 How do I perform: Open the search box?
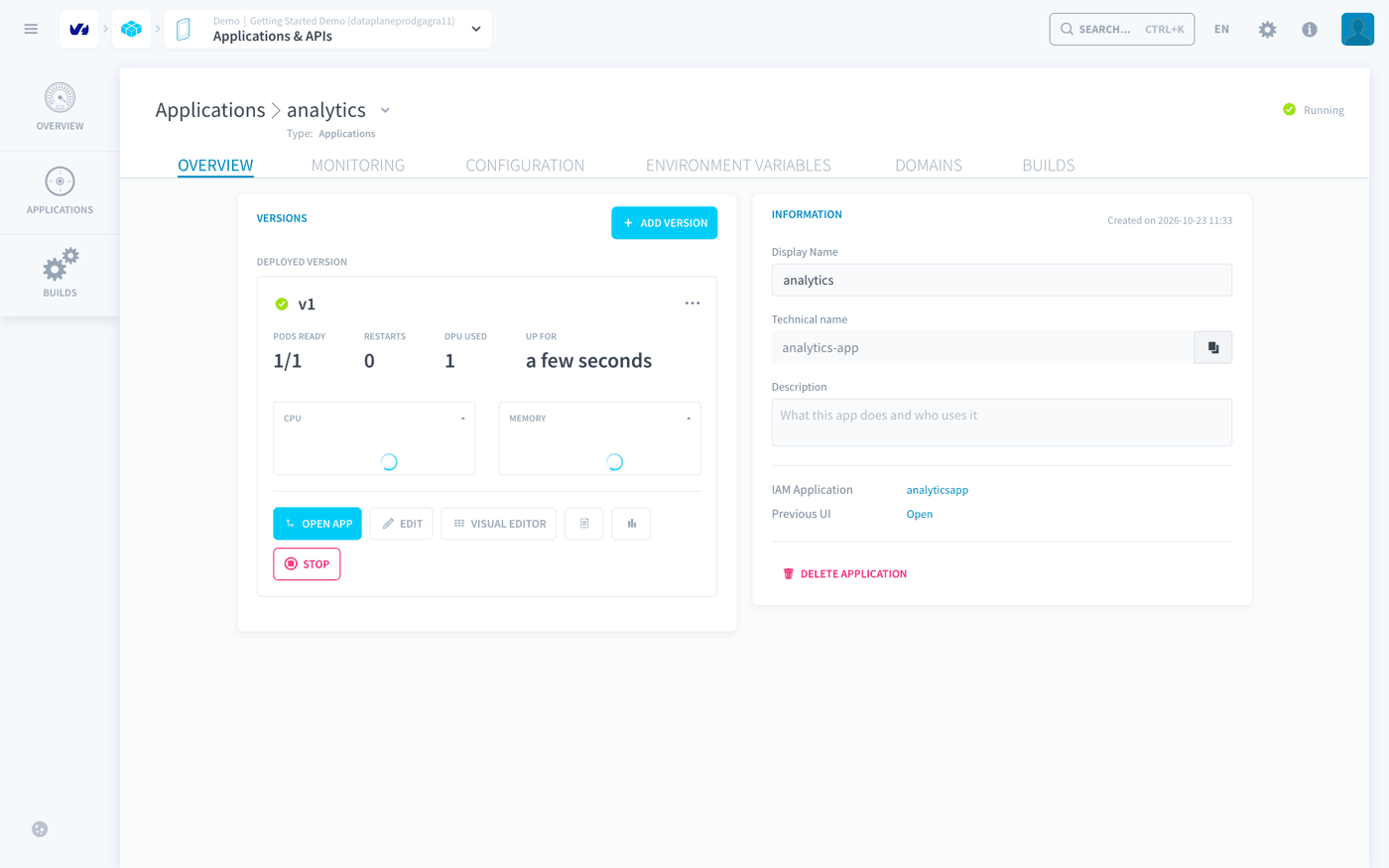(1121, 29)
